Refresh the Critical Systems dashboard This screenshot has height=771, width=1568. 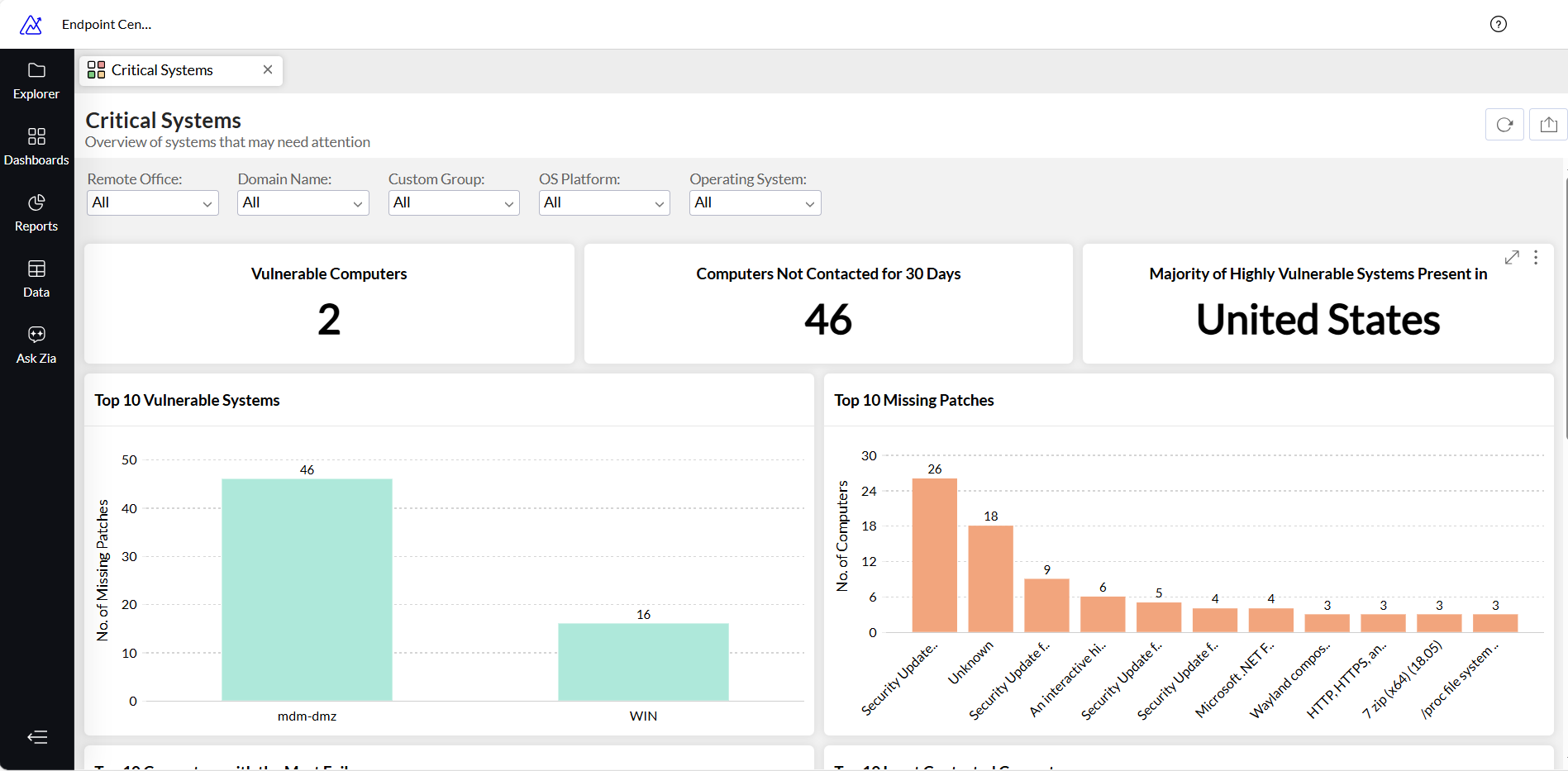tap(1504, 125)
